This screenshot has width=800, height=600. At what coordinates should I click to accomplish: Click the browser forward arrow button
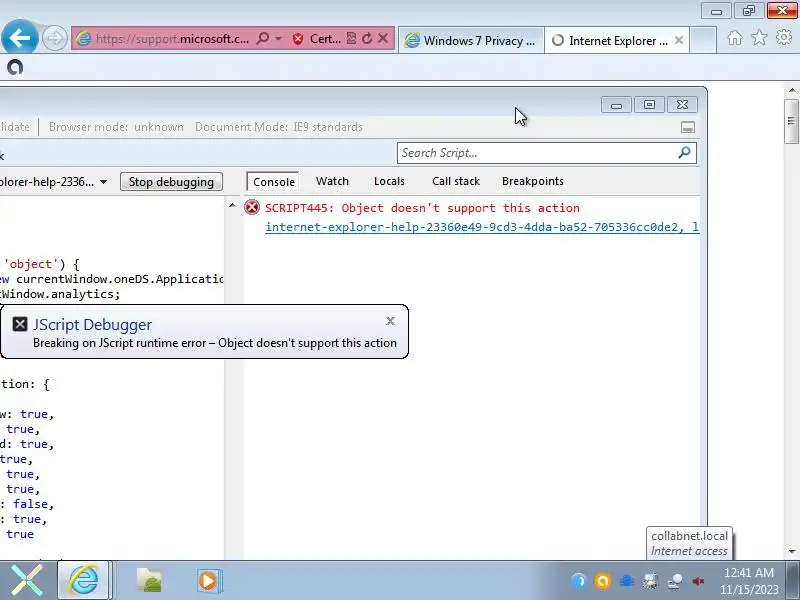tap(55, 38)
